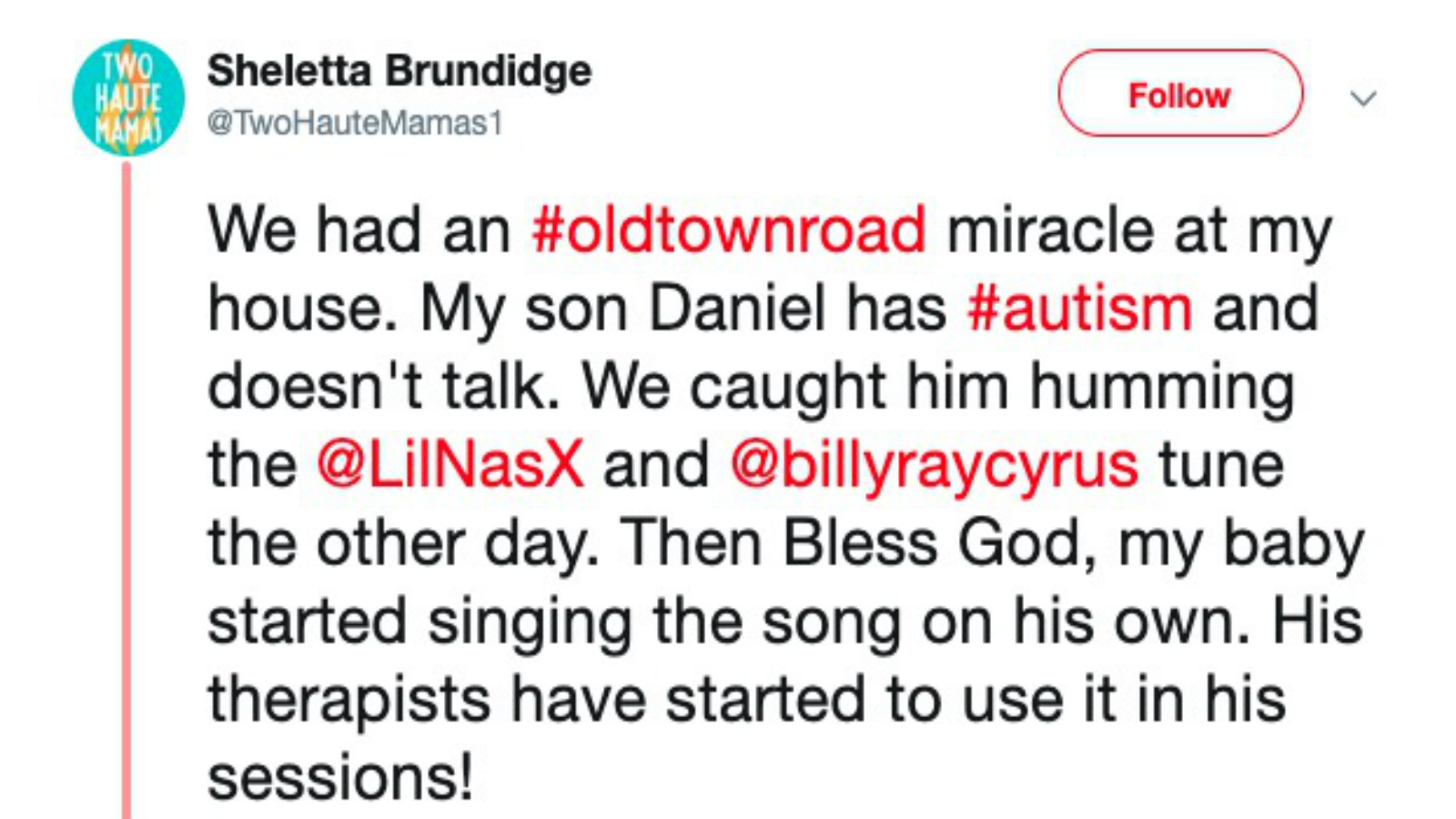The width and height of the screenshot is (1456, 819).
Task: Open Sheletta Brundidge's display name link
Action: click(x=399, y=71)
